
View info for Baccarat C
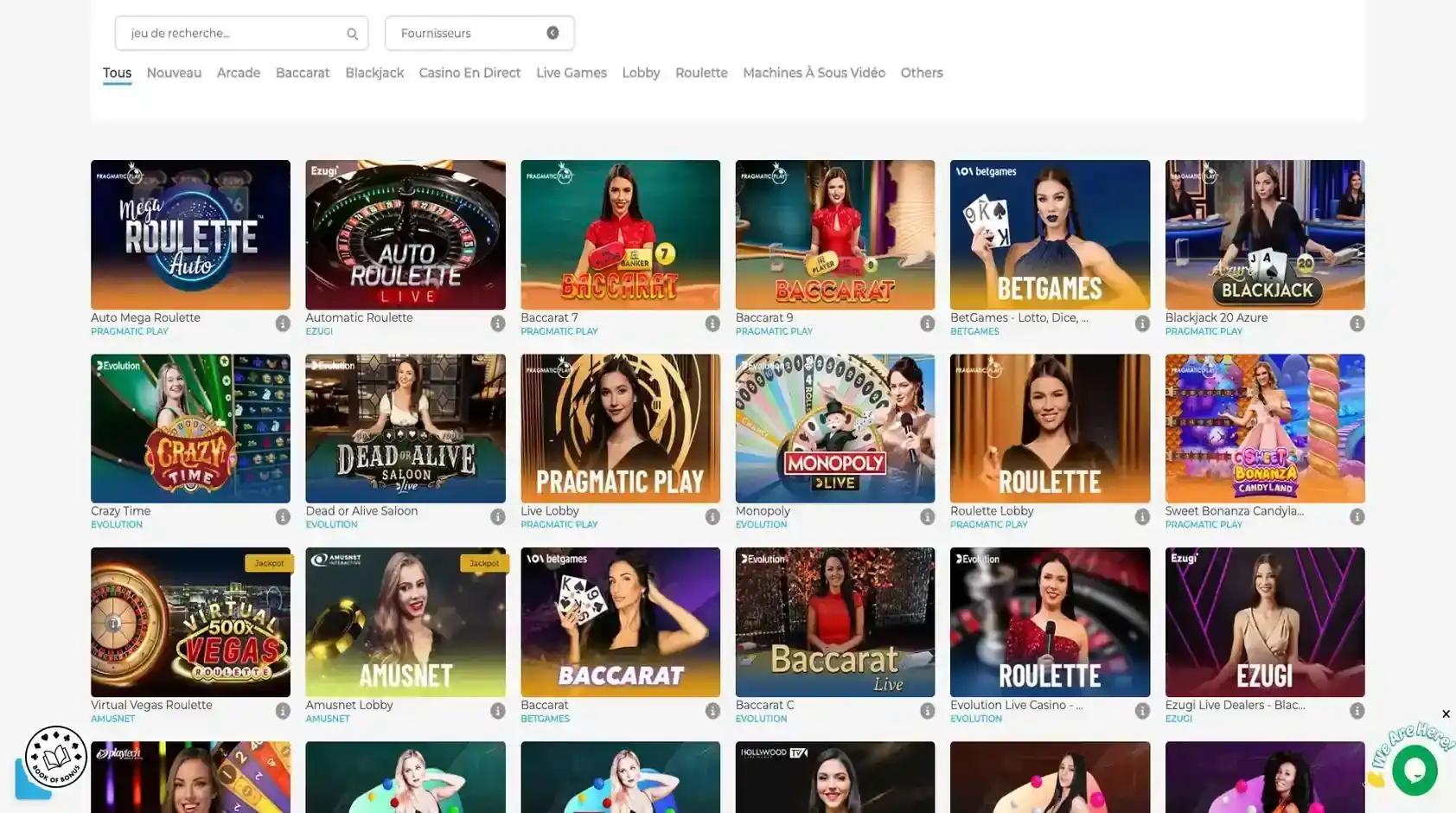pyautogui.click(x=928, y=711)
